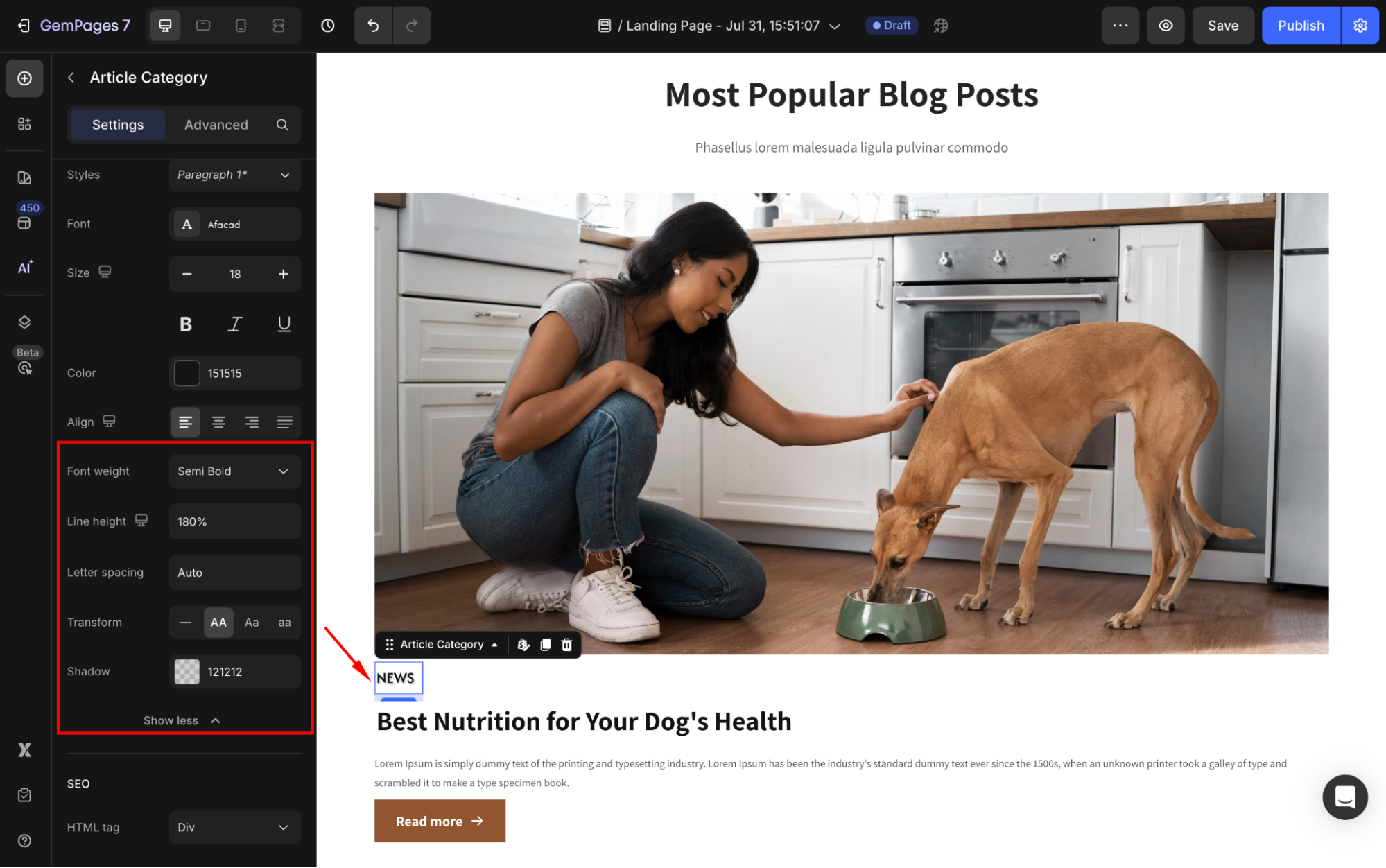Select the Settings tab
The width and height of the screenshot is (1386, 868).
pos(118,125)
